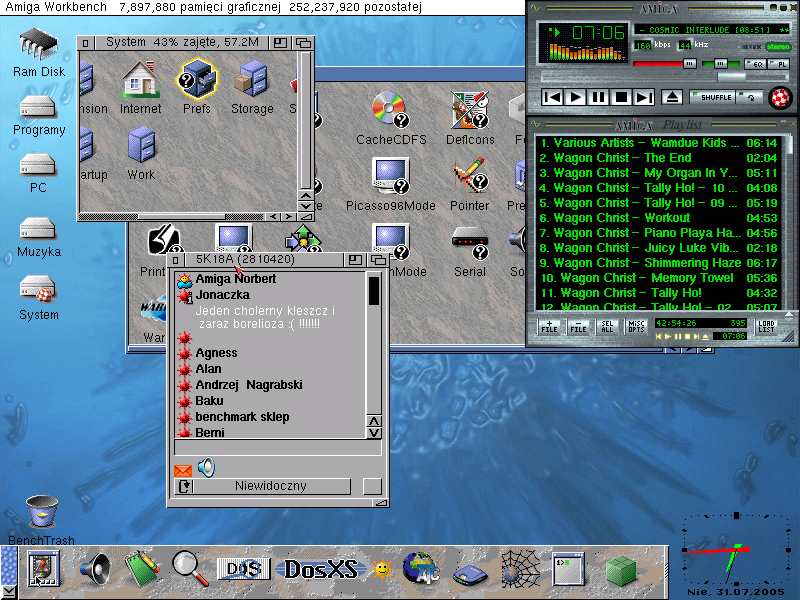Click the green balance slider handle
Screen dimensions: 800x600
point(720,64)
